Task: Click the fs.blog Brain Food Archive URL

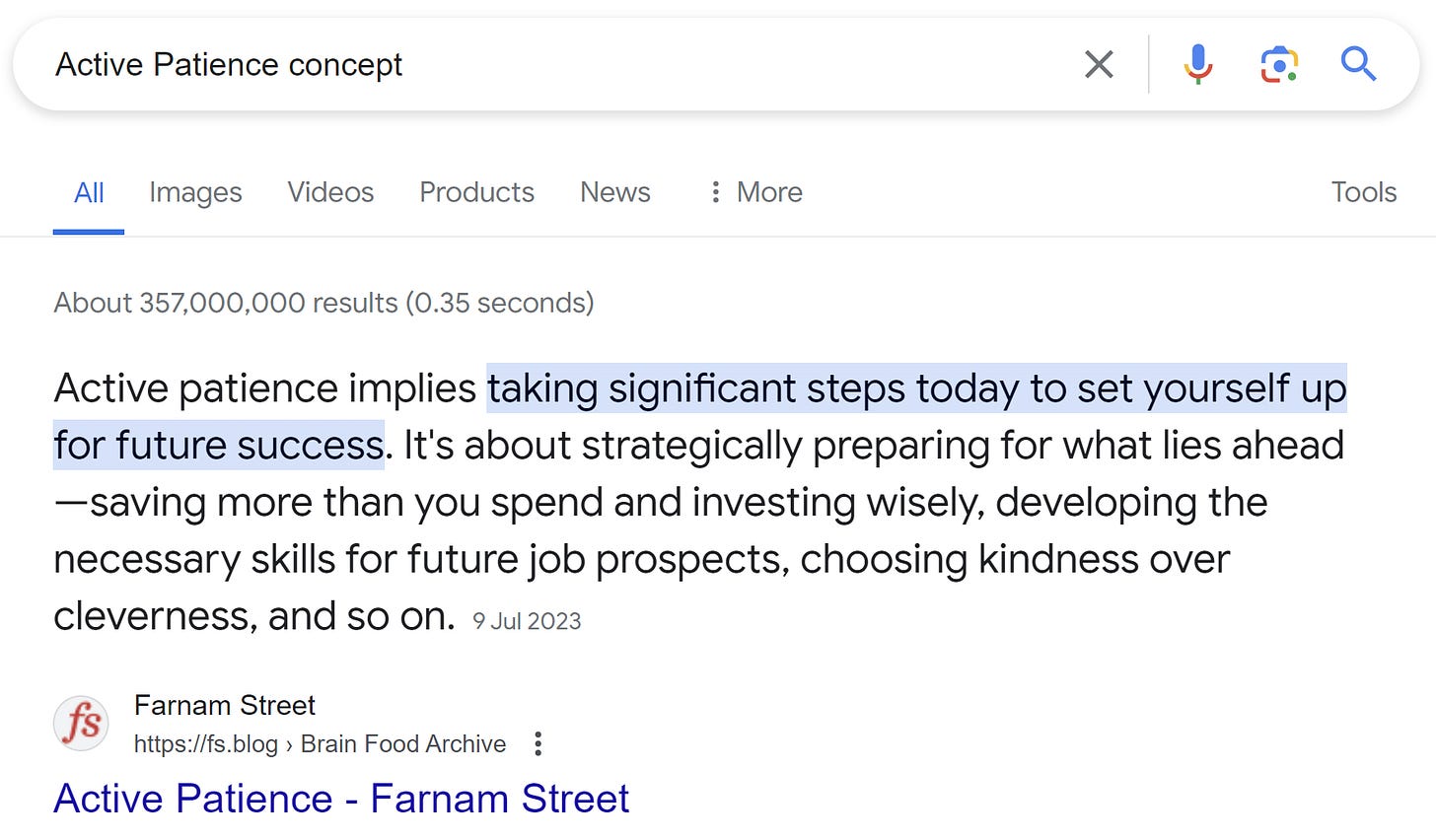Action: tap(320, 743)
